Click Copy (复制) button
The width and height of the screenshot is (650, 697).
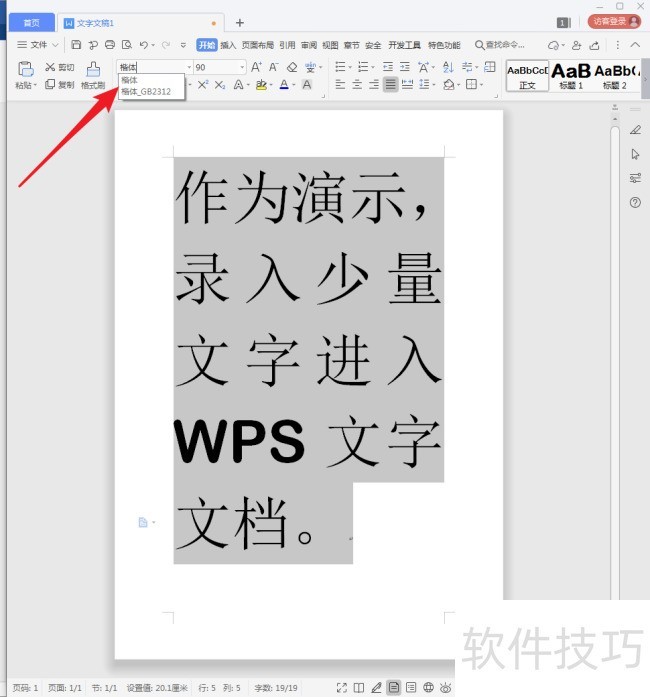60,84
